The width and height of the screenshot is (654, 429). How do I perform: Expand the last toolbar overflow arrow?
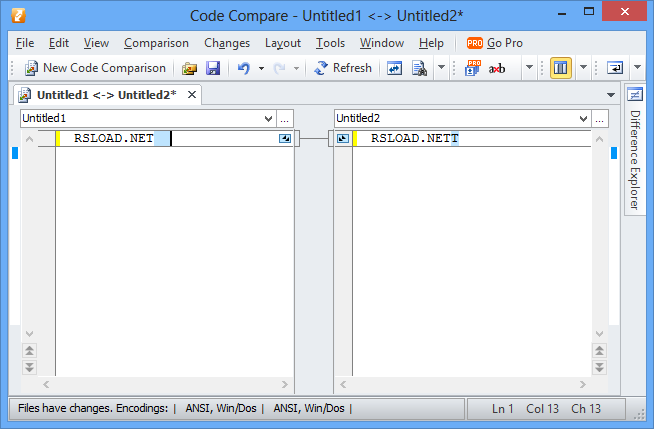[x=637, y=67]
